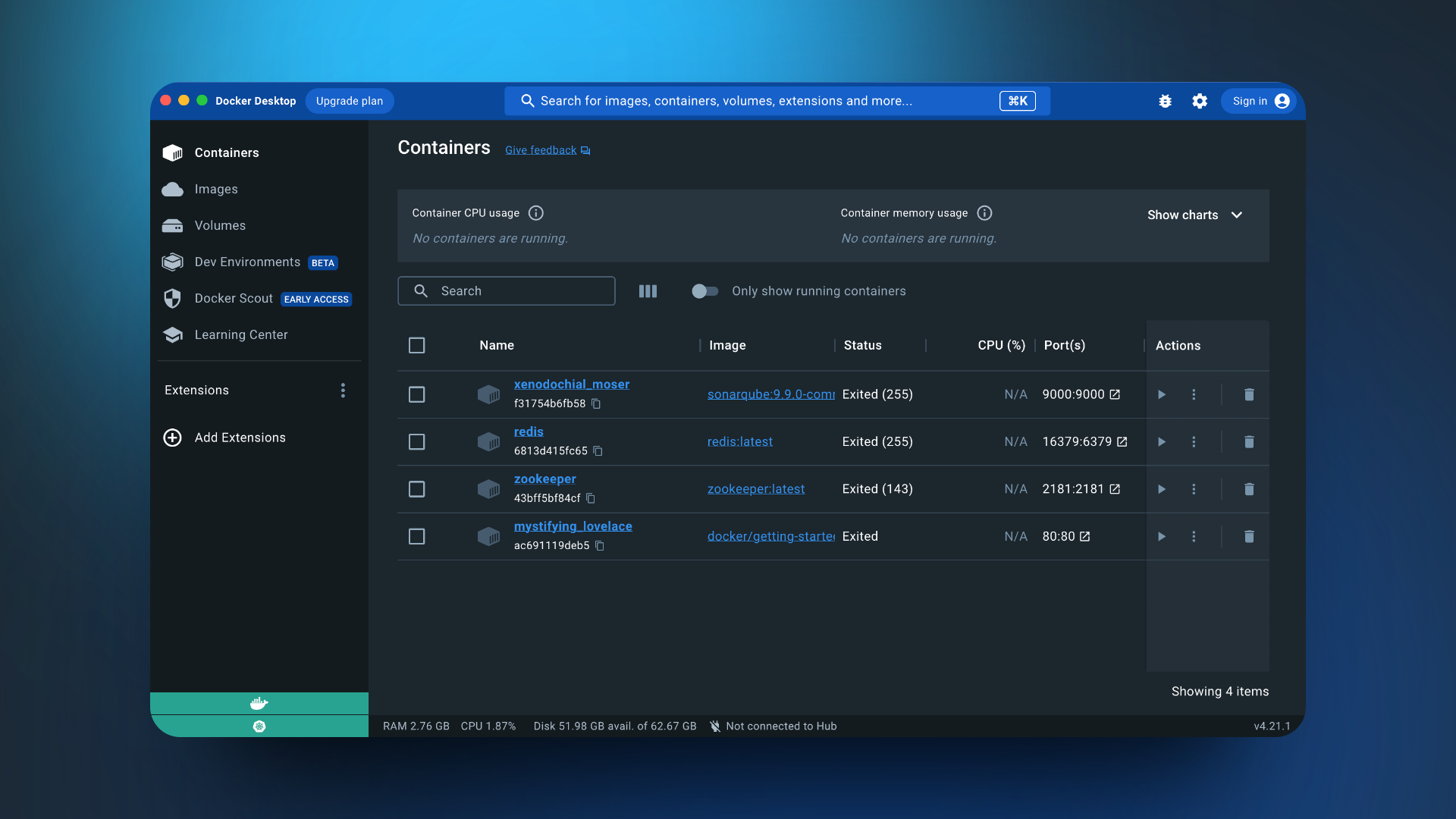The height and width of the screenshot is (819, 1456).
Task: Open the redis:latest image link
Action: click(739, 441)
